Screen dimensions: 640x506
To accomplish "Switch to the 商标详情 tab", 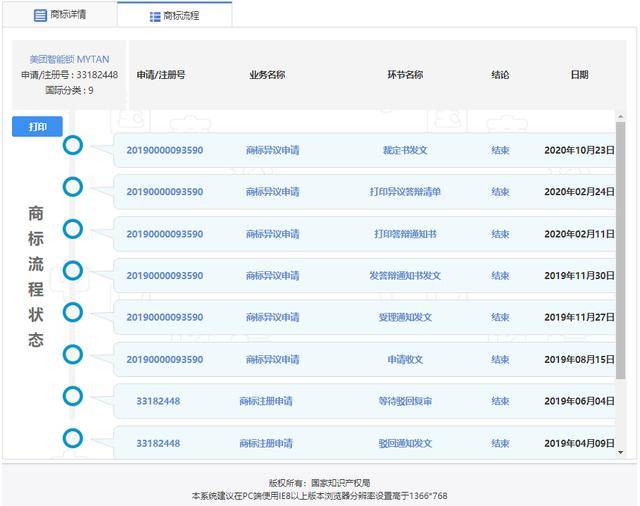I will coord(60,15).
